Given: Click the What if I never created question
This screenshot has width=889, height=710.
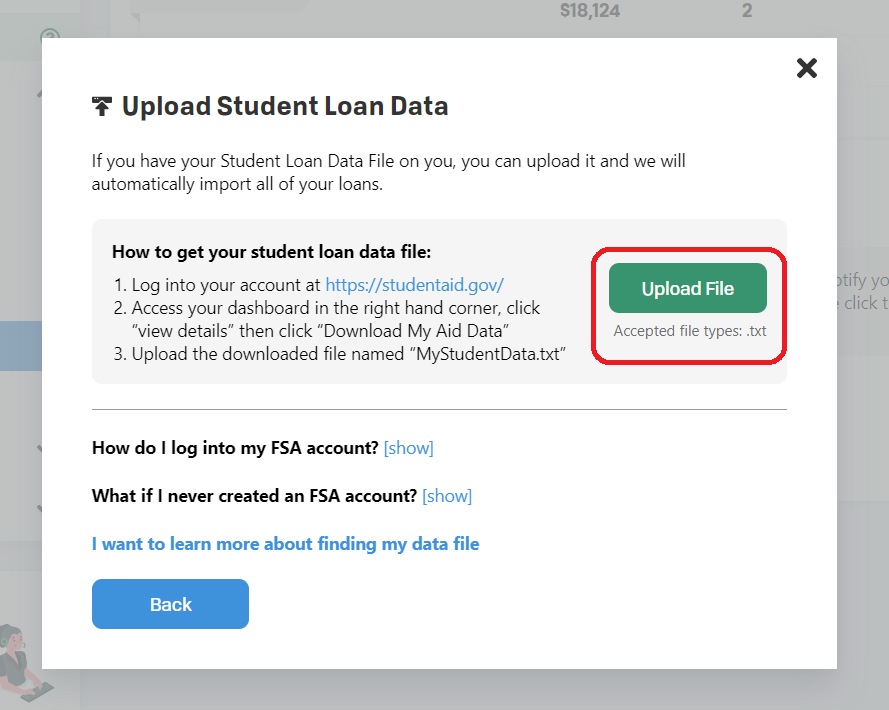Looking at the screenshot, I should tap(255, 496).
